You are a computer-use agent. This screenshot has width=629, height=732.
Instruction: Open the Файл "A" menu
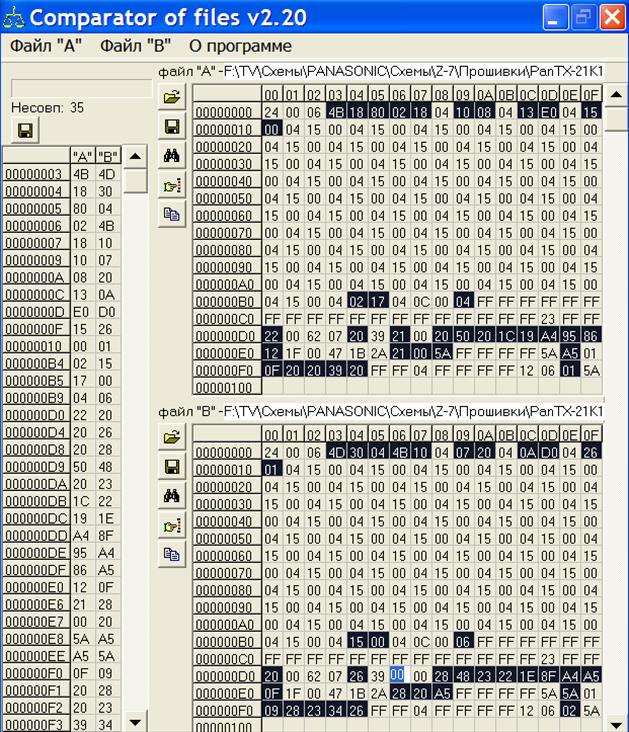46,46
